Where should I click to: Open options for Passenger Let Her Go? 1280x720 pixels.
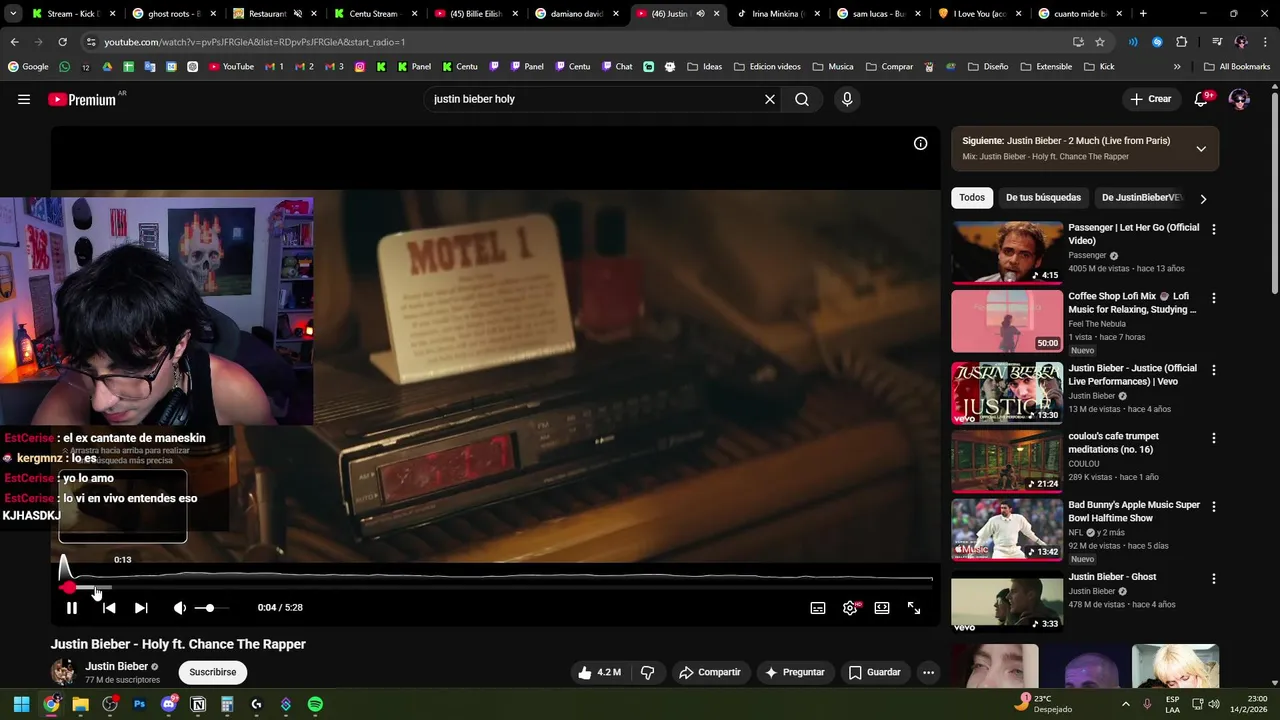pos(1214,229)
